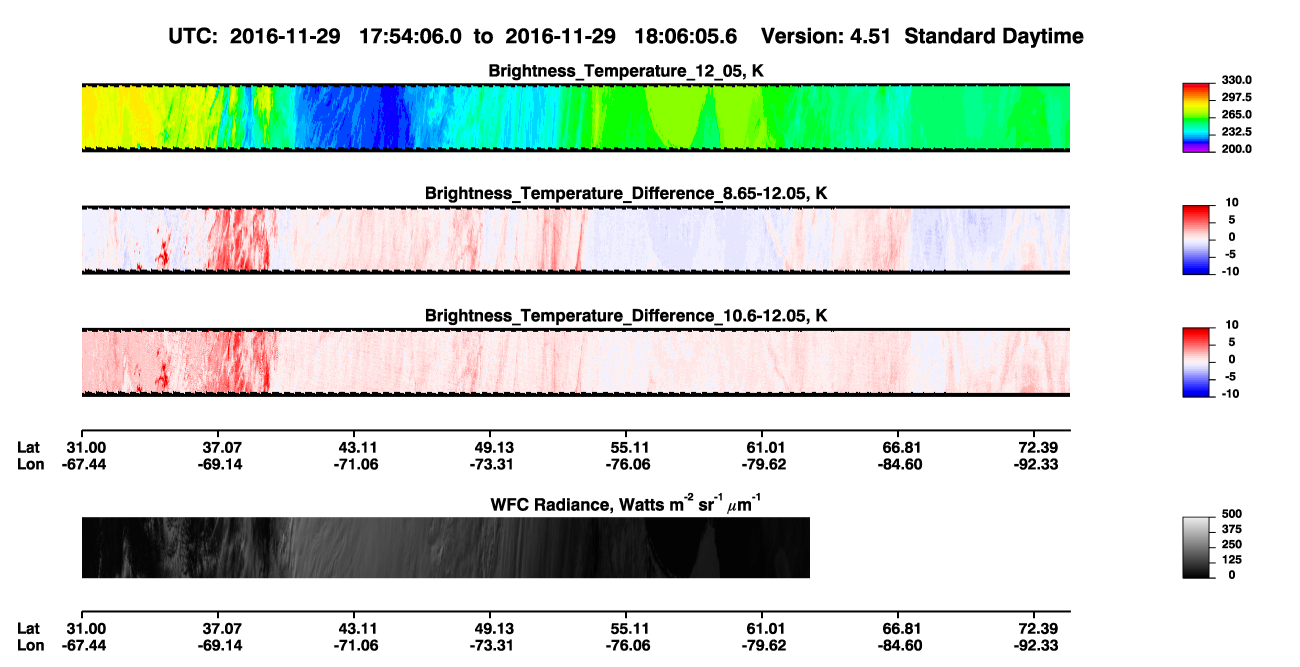The image size is (1300, 667).
Task: Click the 'Standard Daytime' text in the header
Action: tap(993, 37)
